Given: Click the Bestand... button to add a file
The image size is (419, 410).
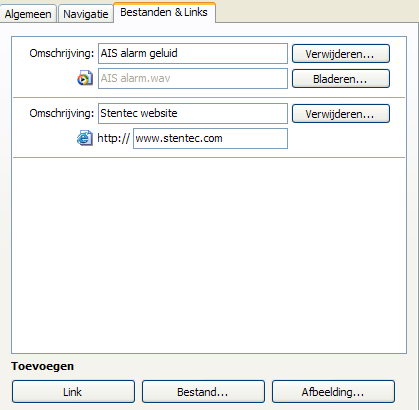Looking at the screenshot, I should [x=203, y=392].
